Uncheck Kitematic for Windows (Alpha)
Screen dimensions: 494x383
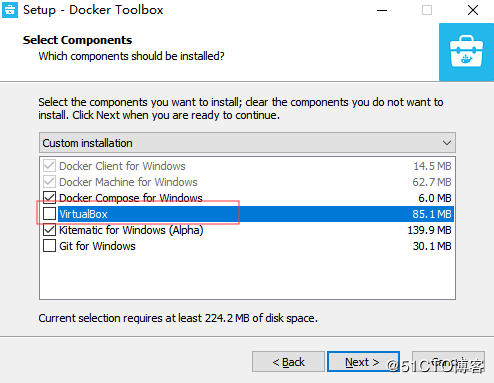tap(49, 230)
